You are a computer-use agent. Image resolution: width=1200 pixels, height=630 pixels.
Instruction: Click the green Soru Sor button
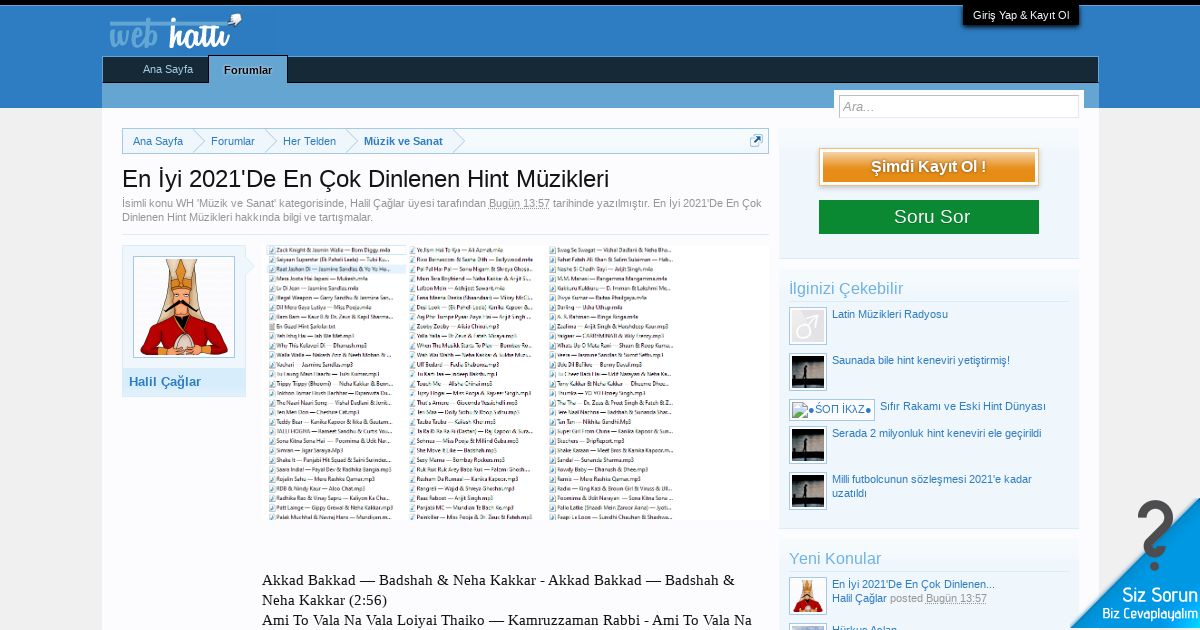tap(928, 217)
